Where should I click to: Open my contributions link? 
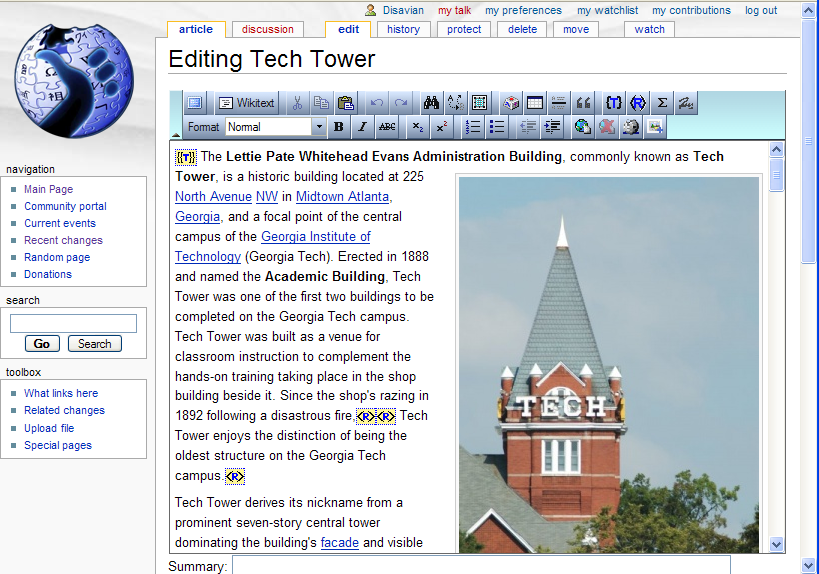[x=691, y=10]
